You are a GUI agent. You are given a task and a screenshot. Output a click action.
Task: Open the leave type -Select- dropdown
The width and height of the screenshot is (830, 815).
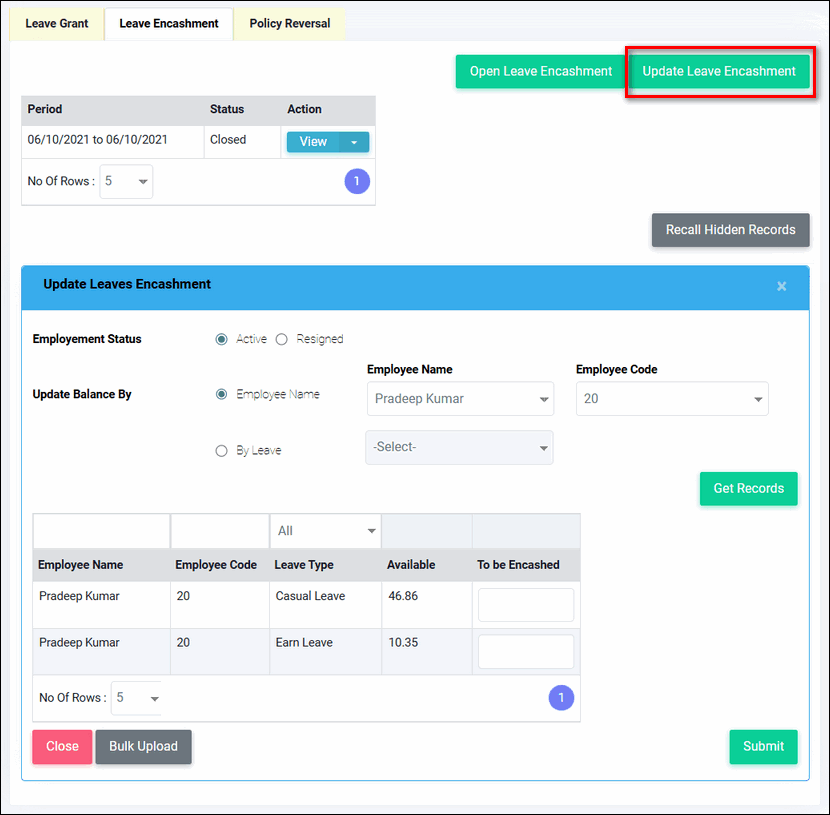click(x=459, y=447)
